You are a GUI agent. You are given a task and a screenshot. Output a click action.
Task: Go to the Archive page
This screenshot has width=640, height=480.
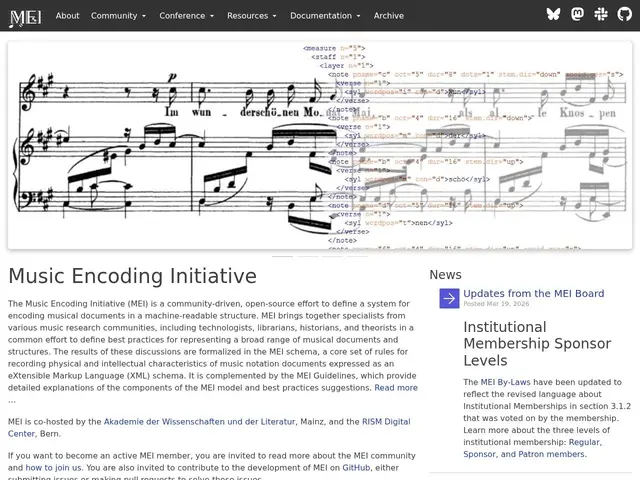click(x=389, y=16)
